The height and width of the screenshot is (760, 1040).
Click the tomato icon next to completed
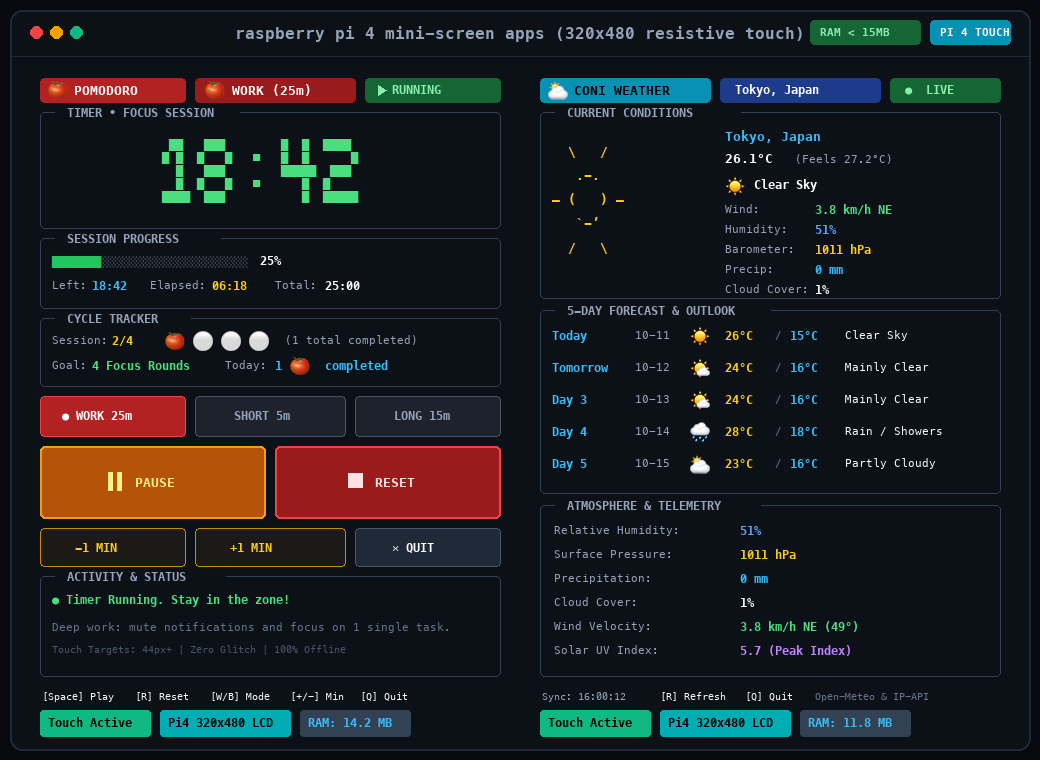(x=300, y=366)
